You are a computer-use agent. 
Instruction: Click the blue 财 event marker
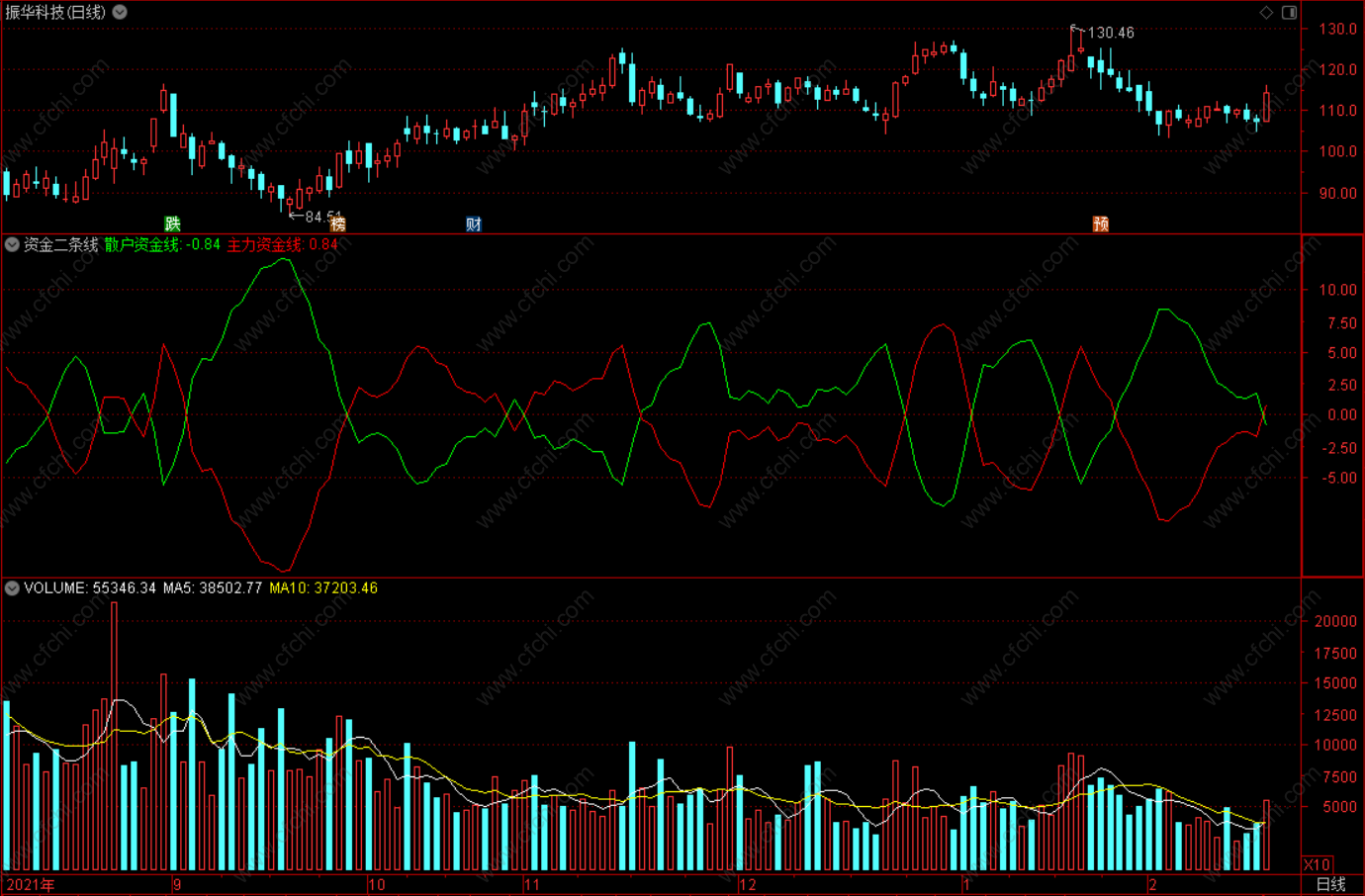point(474,224)
